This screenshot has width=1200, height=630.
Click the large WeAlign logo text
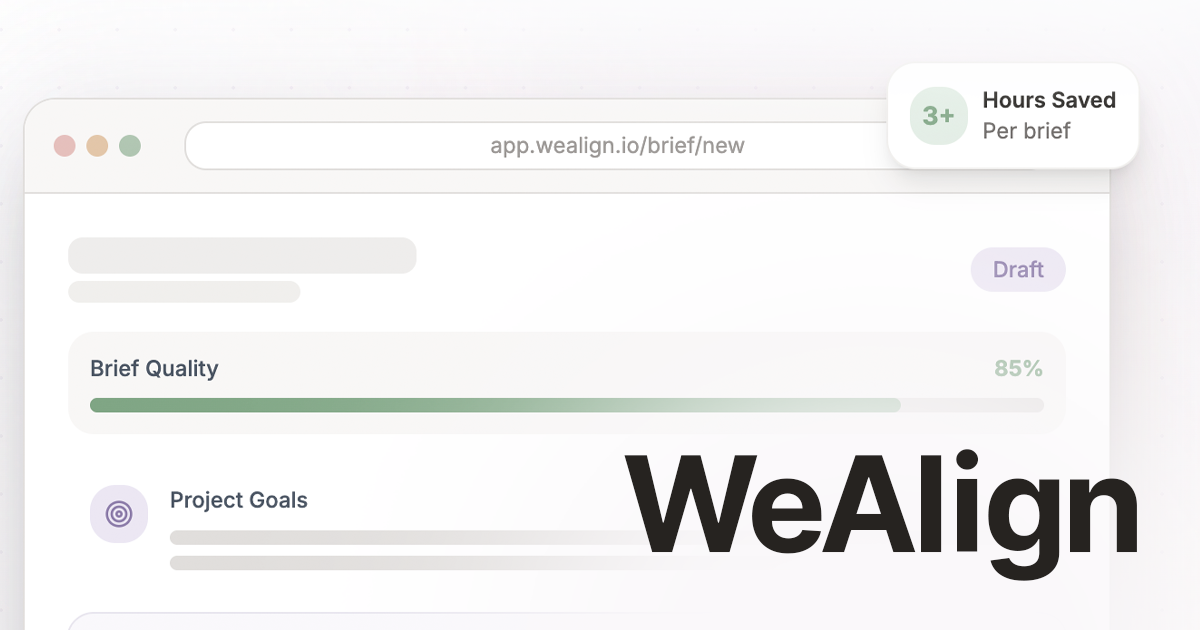pyautogui.click(x=882, y=508)
